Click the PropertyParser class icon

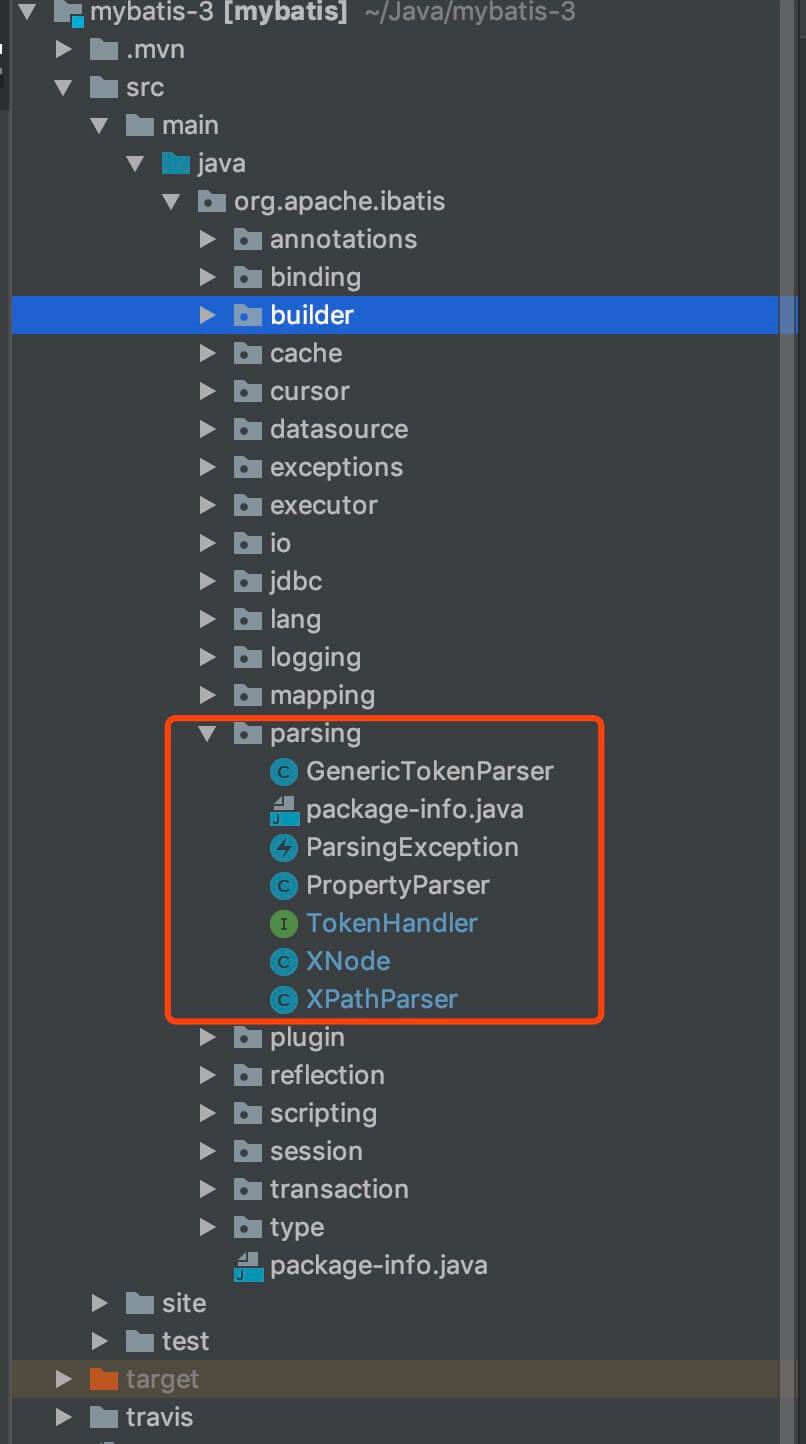point(284,885)
